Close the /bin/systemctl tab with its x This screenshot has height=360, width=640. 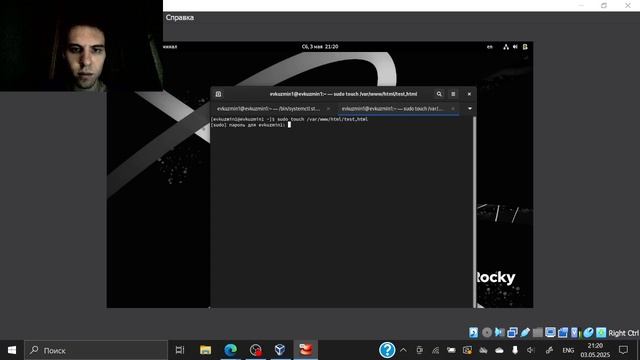(x=328, y=109)
